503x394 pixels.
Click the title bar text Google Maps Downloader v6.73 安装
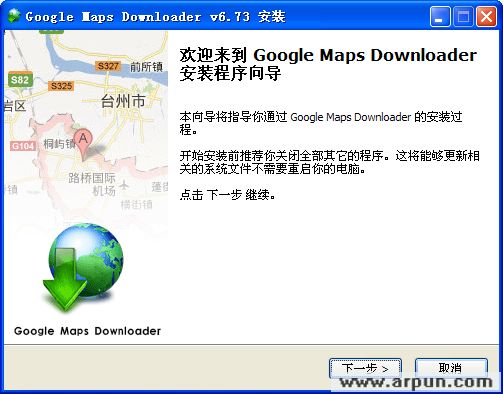pos(155,17)
